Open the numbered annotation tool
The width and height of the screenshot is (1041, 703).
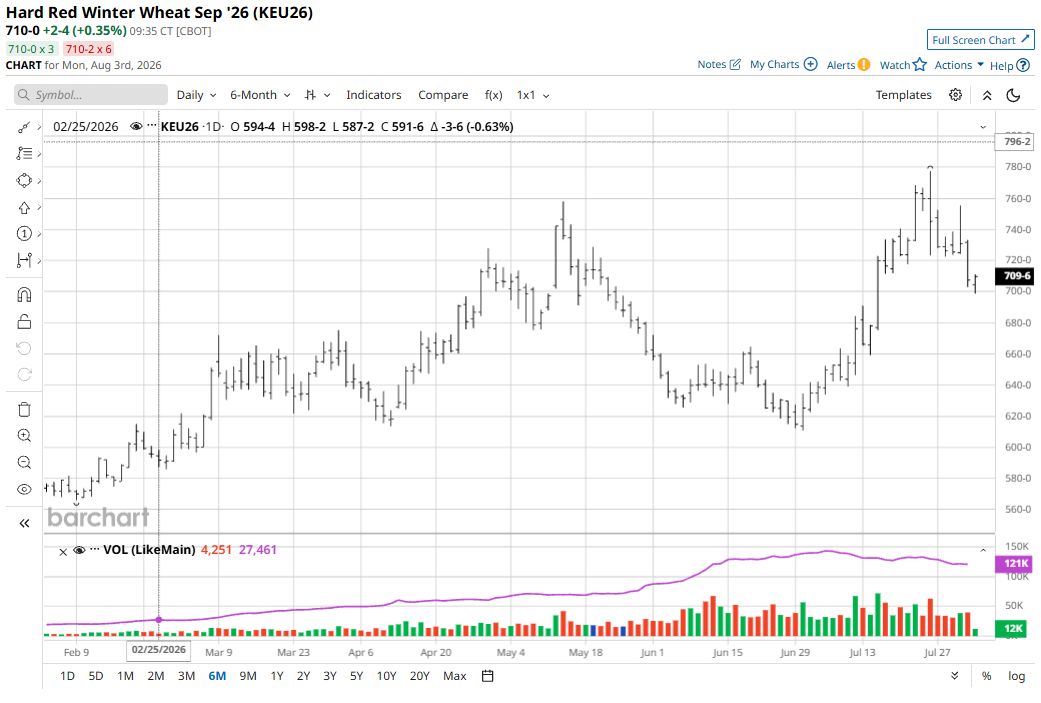pyautogui.click(x=24, y=234)
